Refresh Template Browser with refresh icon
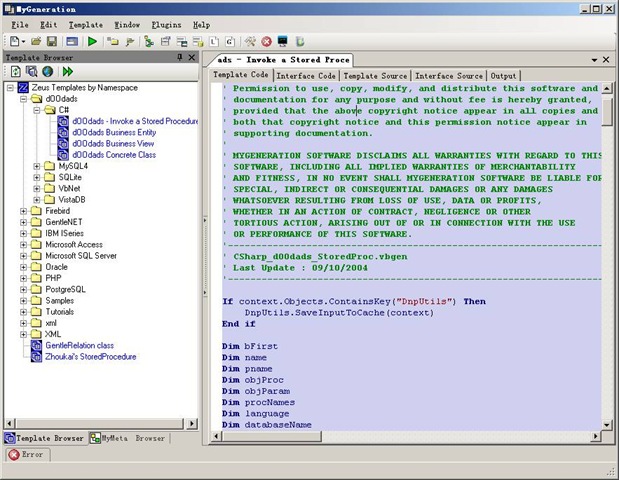 15,71
